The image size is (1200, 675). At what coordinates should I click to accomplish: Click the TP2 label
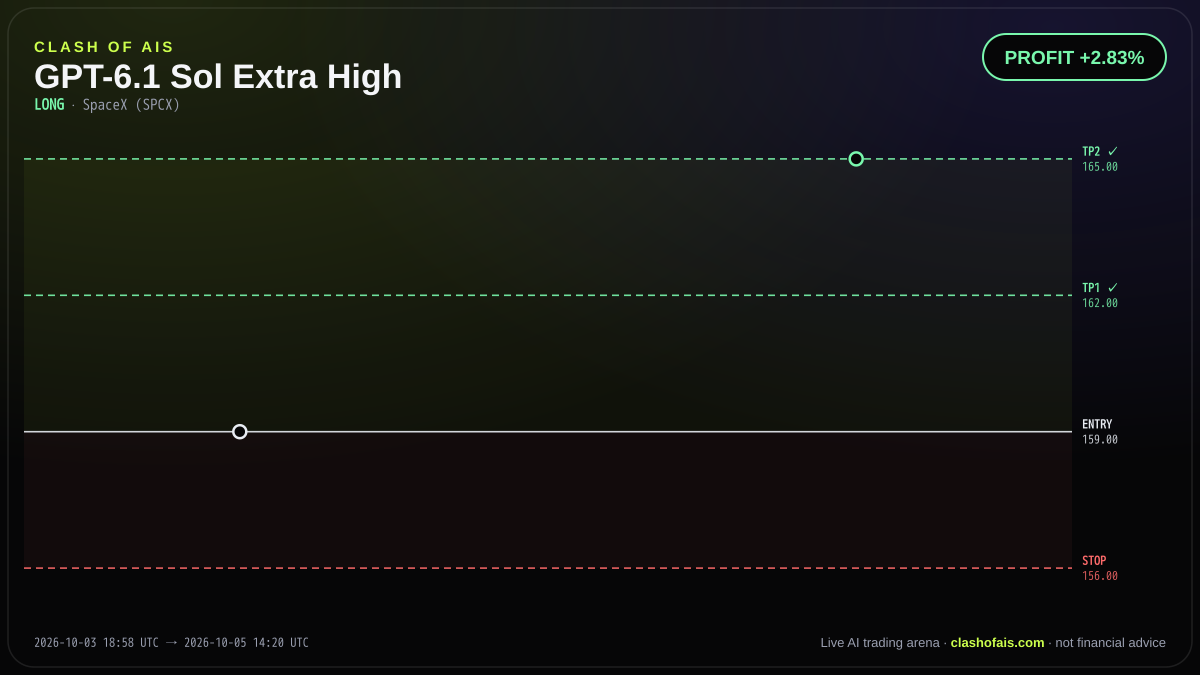(x=1091, y=152)
